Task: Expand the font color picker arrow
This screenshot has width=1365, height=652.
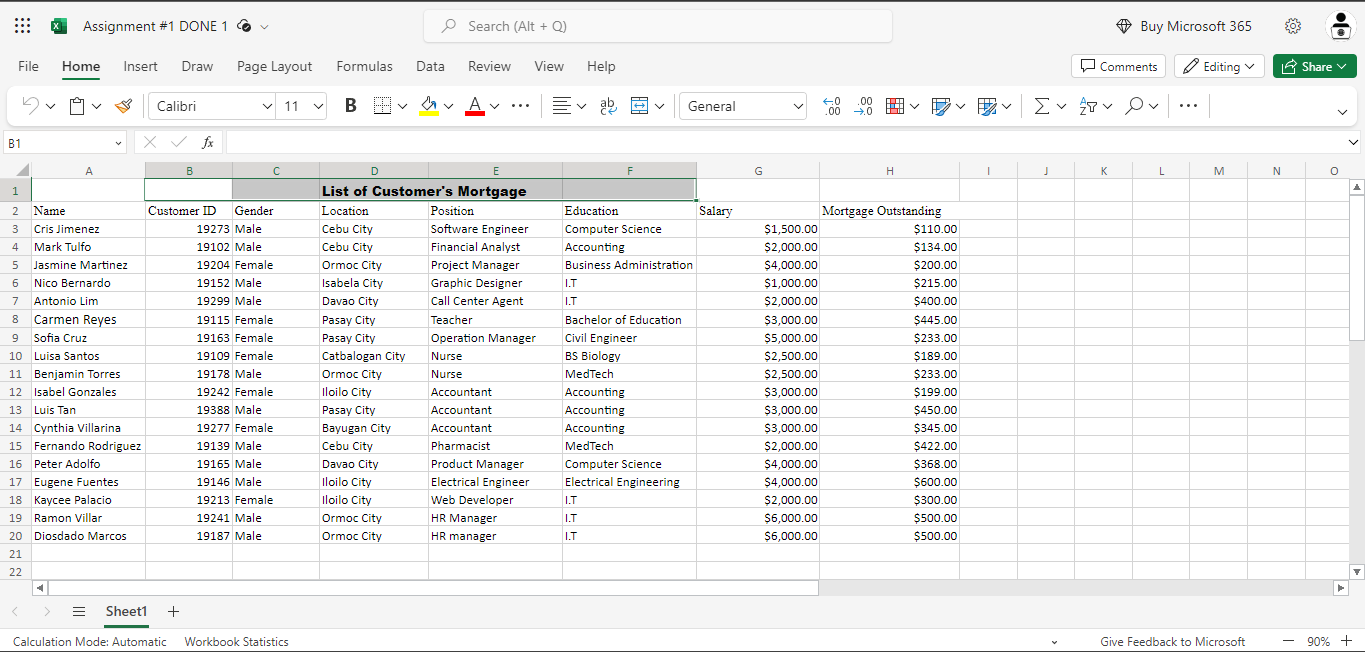Action: 494,106
